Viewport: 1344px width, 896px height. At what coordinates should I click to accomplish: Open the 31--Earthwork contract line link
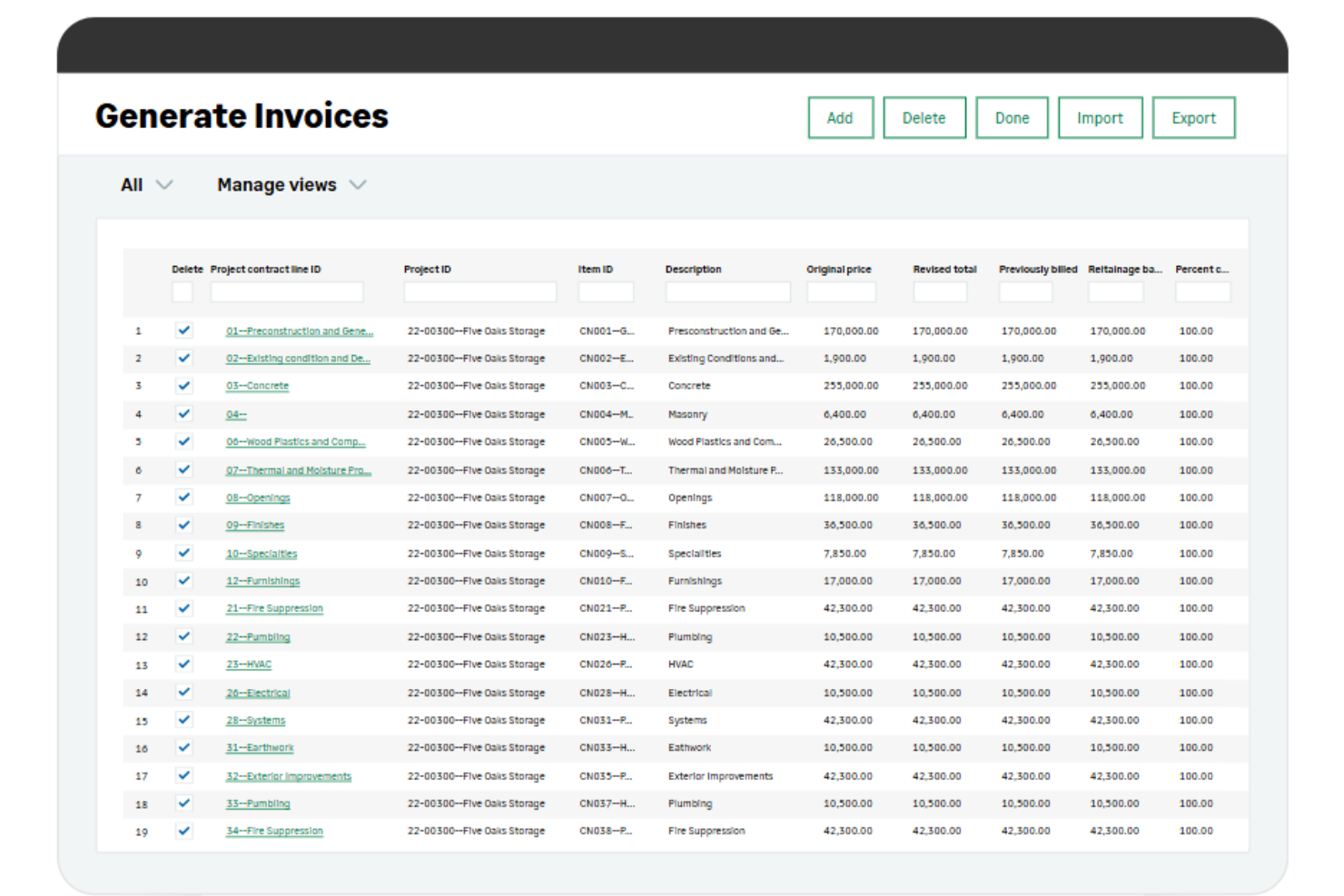pos(260,747)
